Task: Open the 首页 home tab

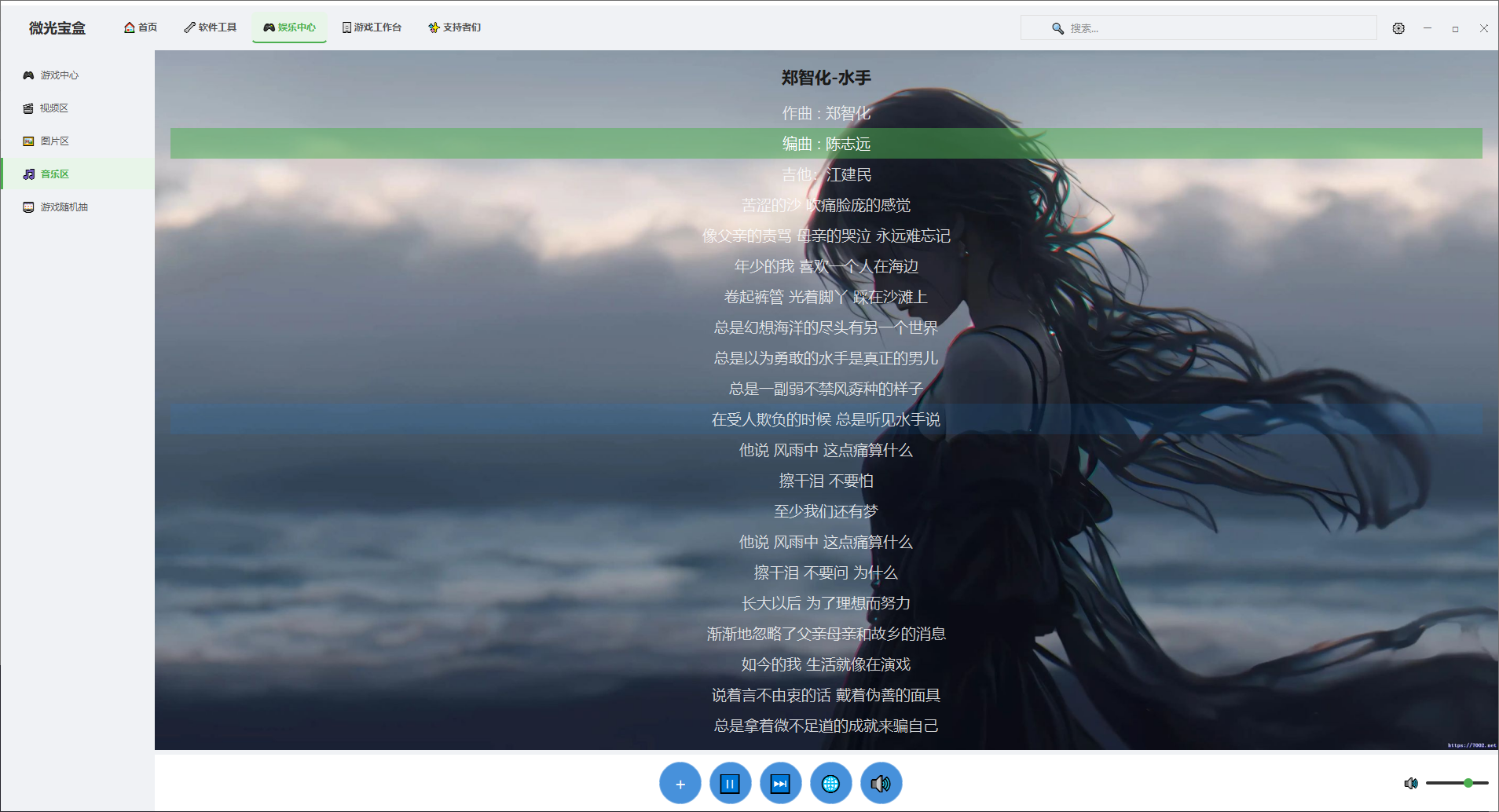Action: tap(141, 27)
